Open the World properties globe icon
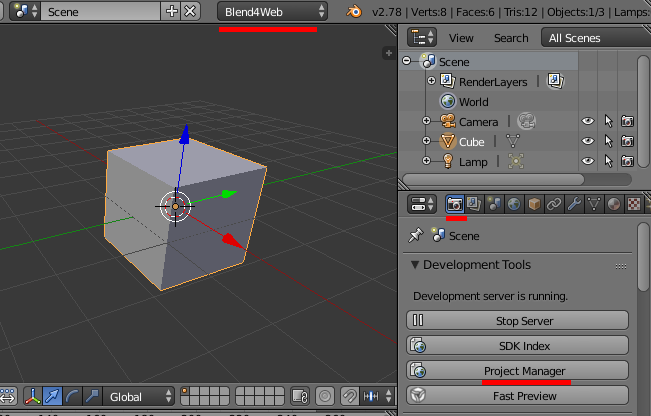 click(514, 204)
